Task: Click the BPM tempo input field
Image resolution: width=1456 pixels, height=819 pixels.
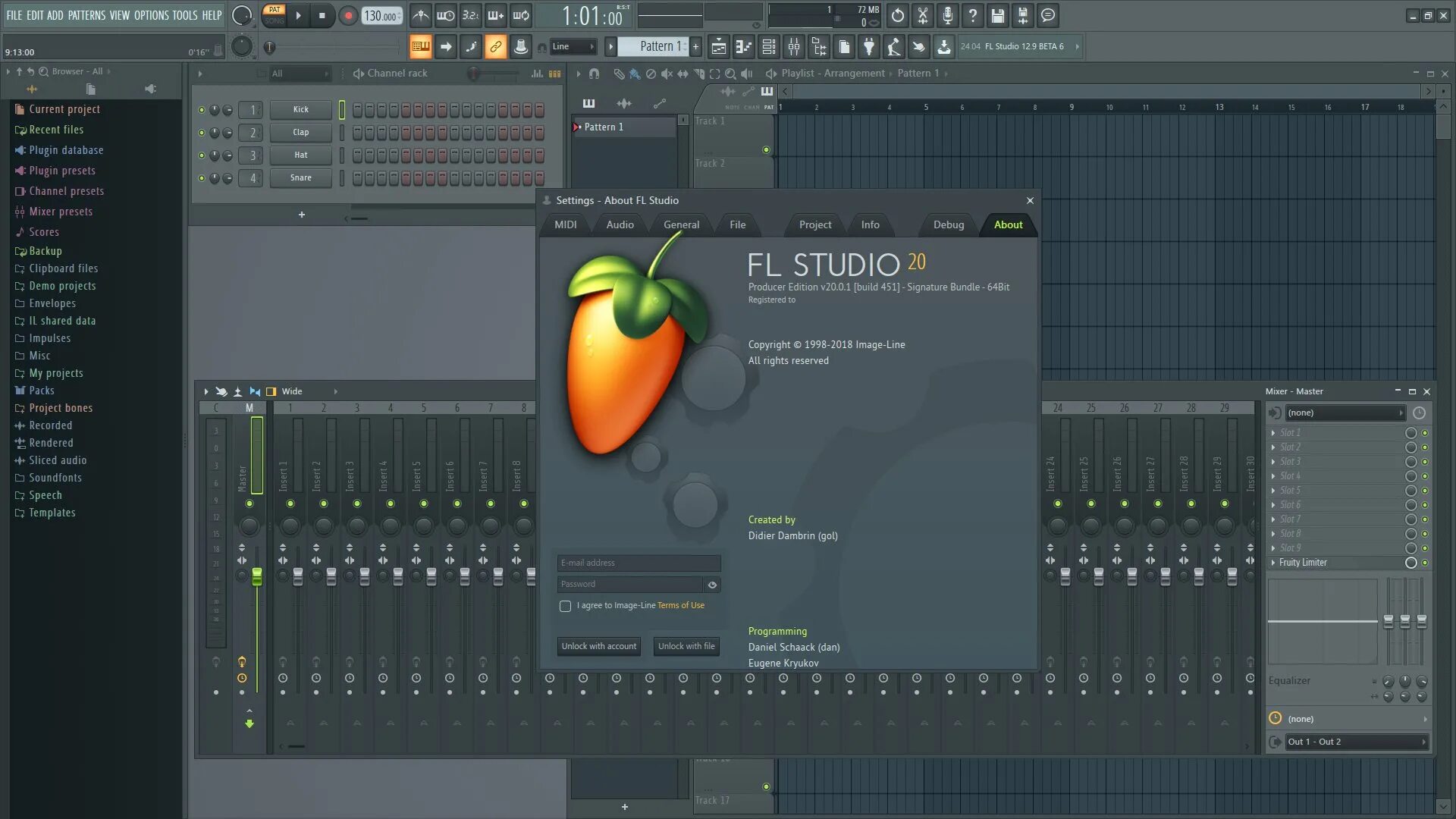Action: click(380, 14)
